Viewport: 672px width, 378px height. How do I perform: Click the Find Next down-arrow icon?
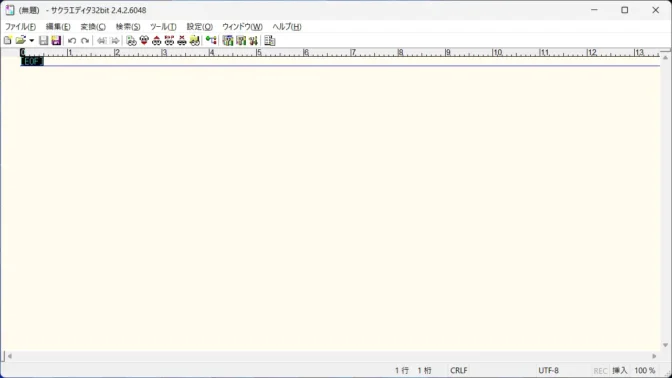point(144,41)
